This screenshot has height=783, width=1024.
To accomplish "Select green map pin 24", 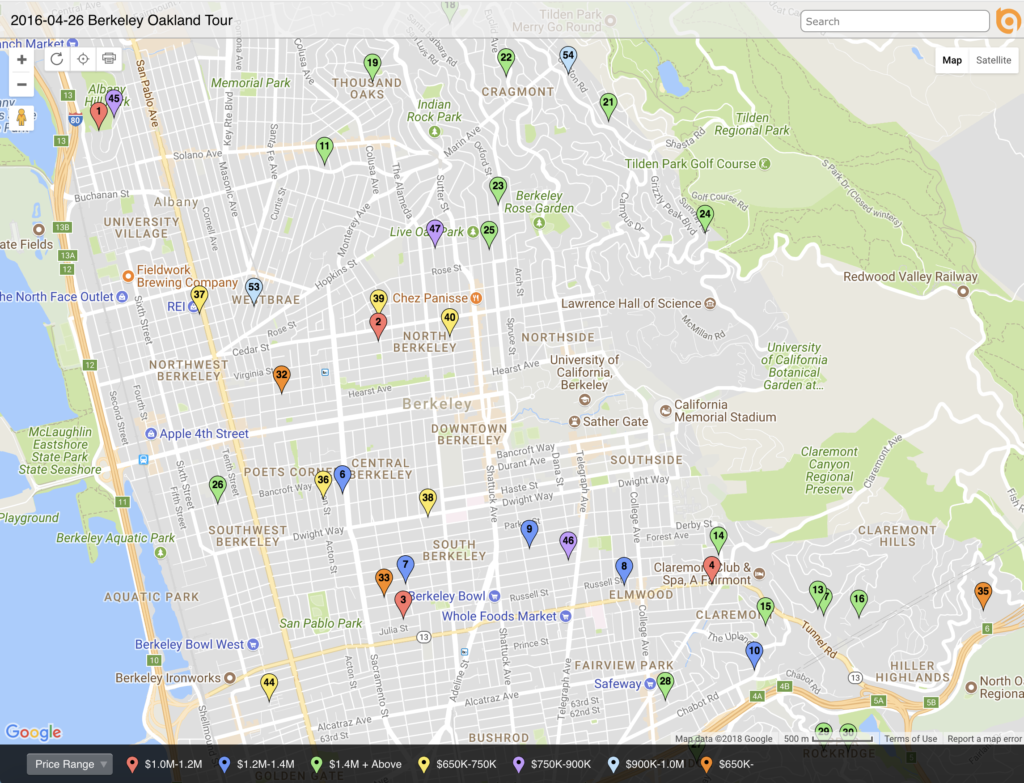I will (x=705, y=217).
